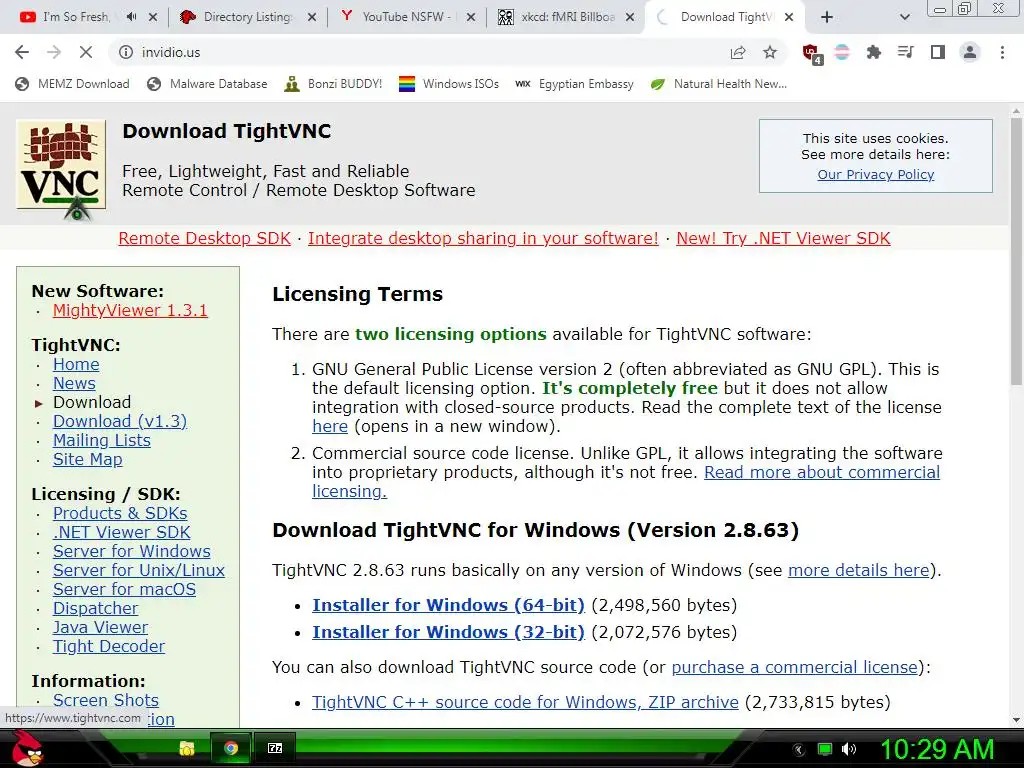This screenshot has width=1024, height=768.
Task: Stop loading the page
Action: tap(86, 52)
